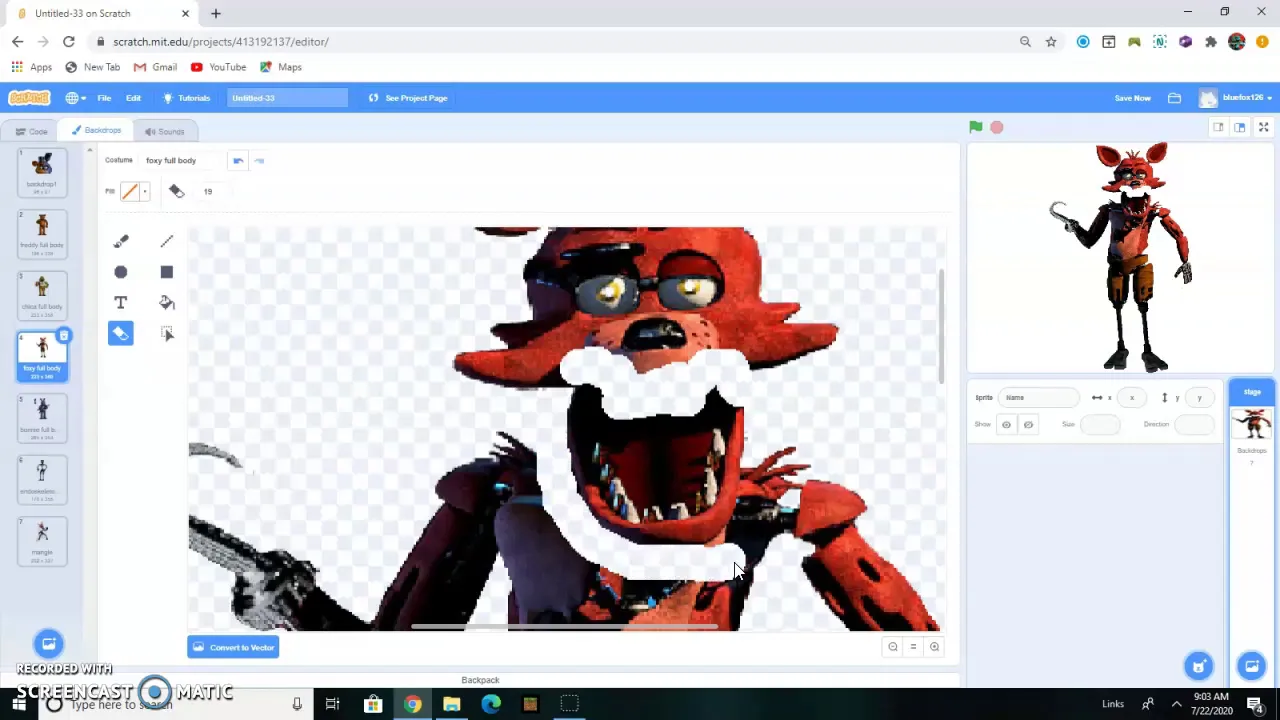Click the sprite x position field
Viewport: 1280px width, 720px height.
click(1131, 398)
